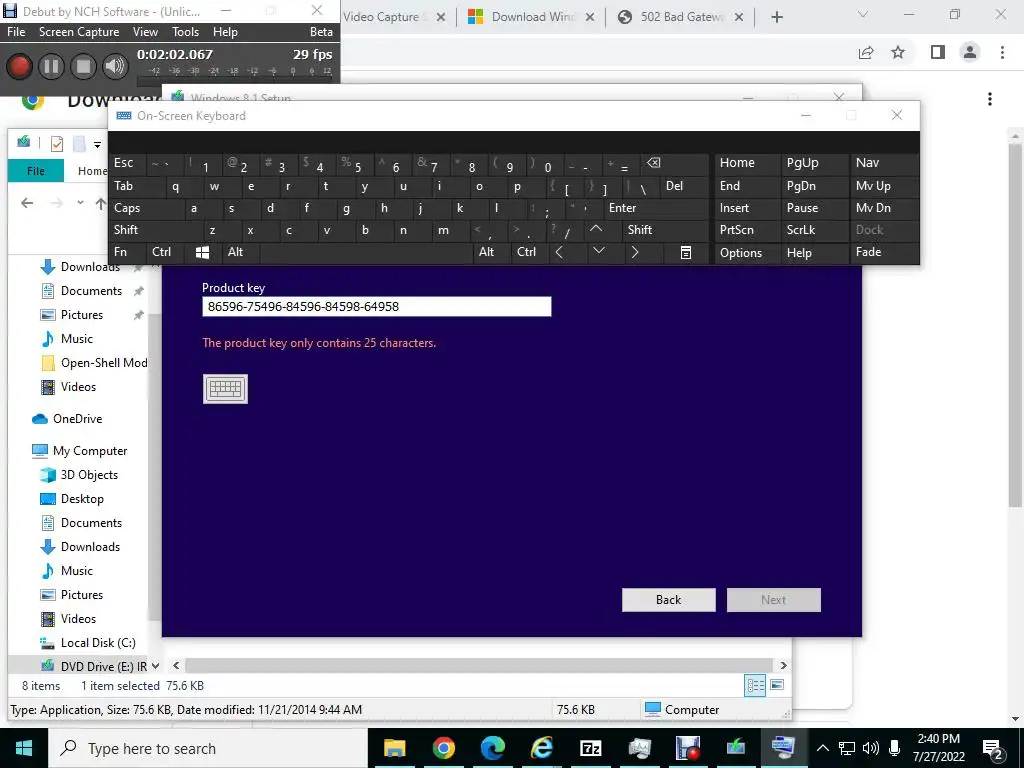Image resolution: width=1024 pixels, height=768 pixels.
Task: Toggle right Shift key on On-Screen Keyboard
Action: [665, 230]
